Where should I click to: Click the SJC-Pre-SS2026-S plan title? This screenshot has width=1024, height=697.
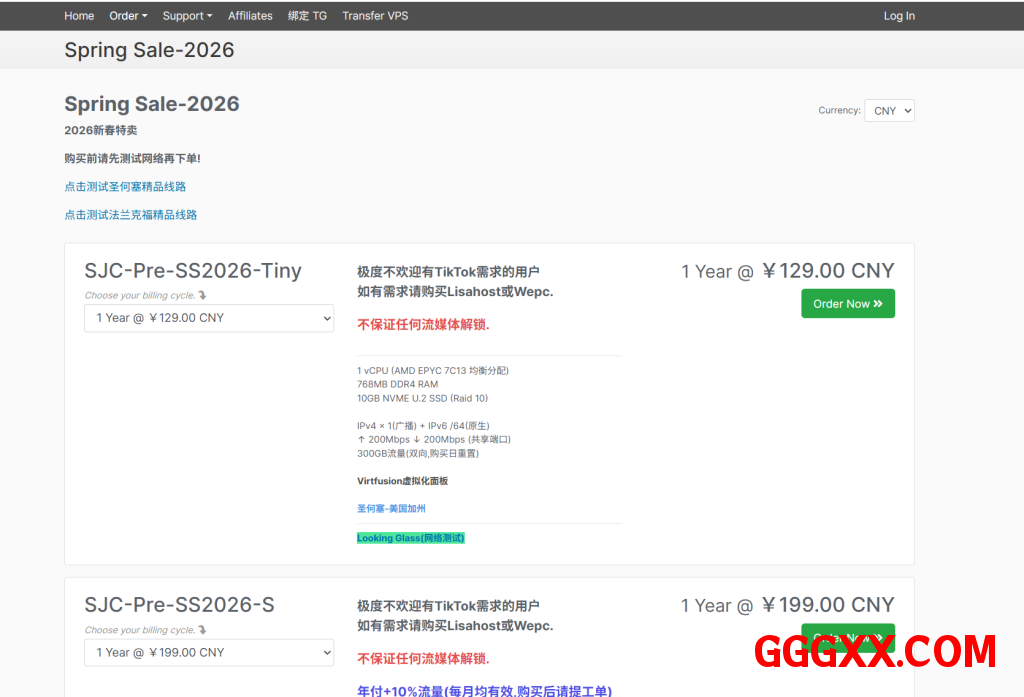(x=179, y=605)
